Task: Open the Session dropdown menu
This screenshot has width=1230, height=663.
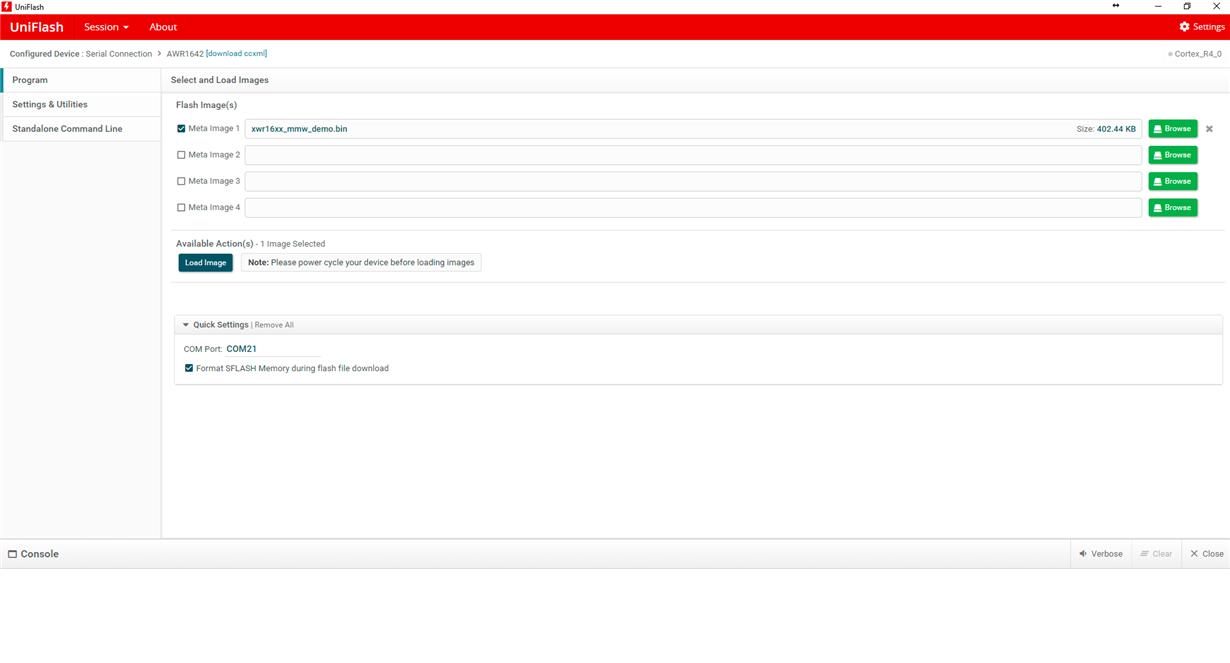Action: pos(106,27)
